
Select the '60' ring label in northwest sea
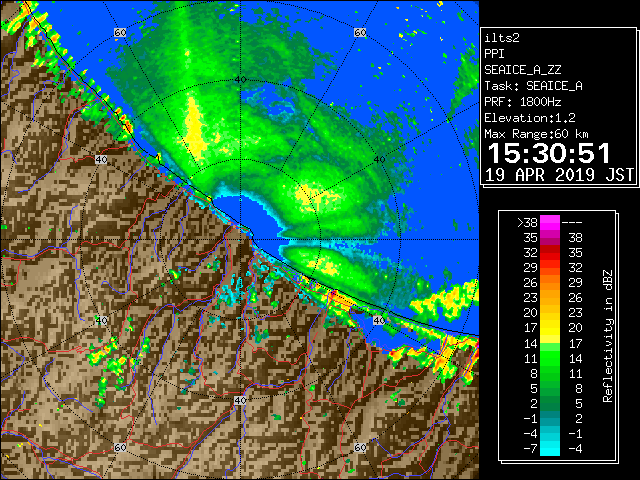tap(120, 32)
